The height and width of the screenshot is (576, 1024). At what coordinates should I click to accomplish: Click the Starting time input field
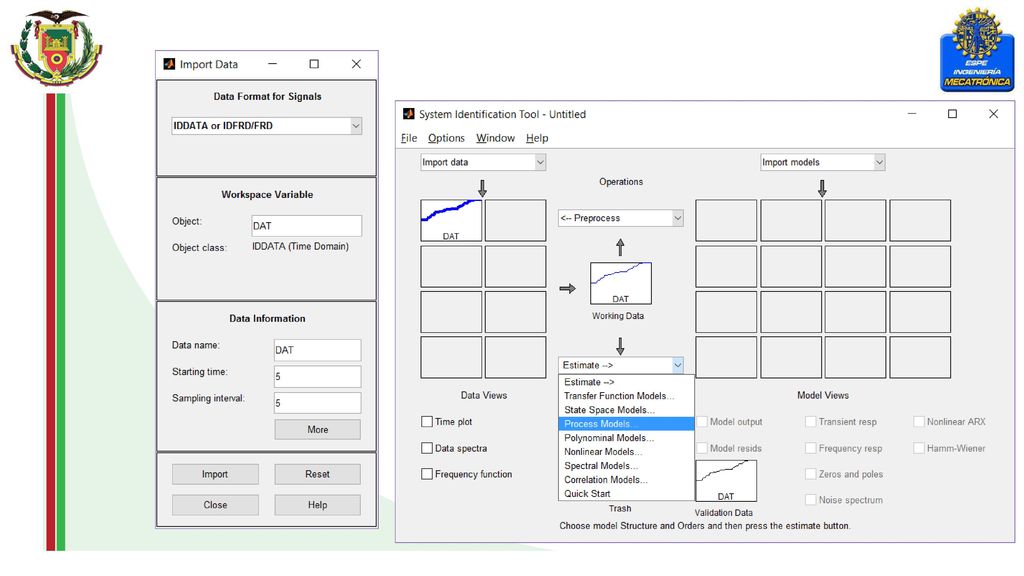pyautogui.click(x=317, y=377)
